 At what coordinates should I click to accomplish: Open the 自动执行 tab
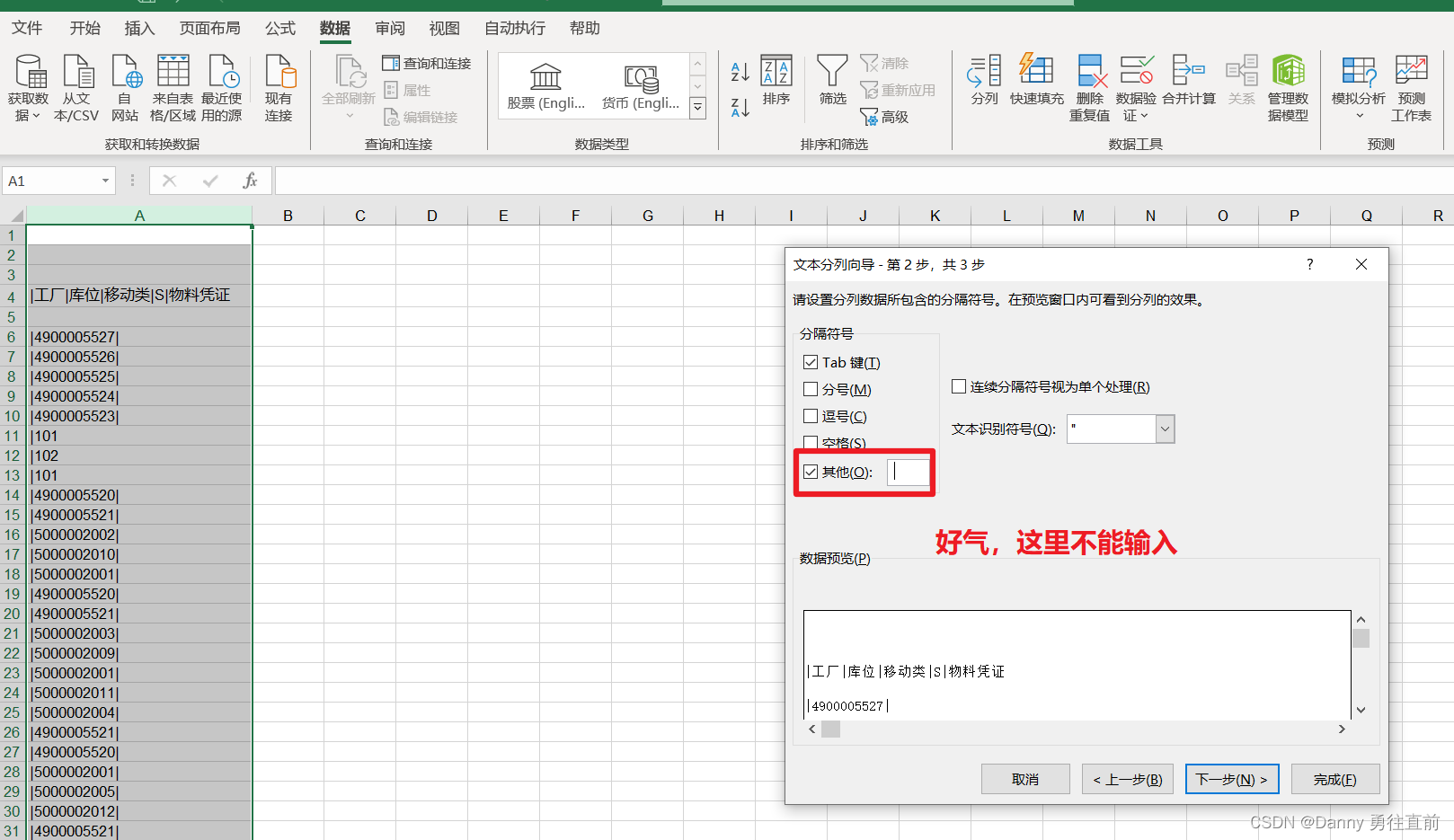click(515, 28)
